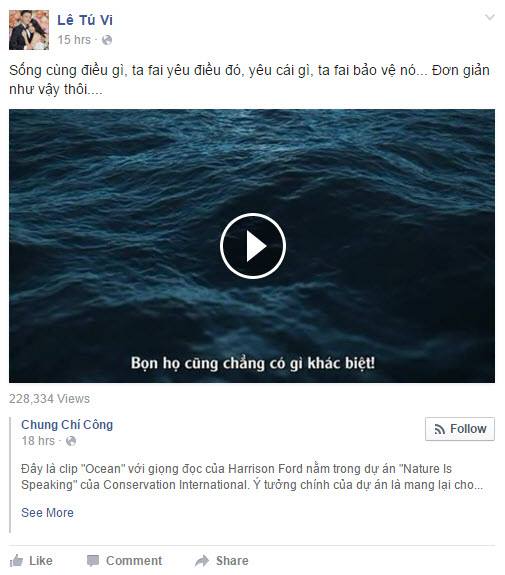Follow Chung Chí Công
505x575 pixels.
[x=460, y=429]
